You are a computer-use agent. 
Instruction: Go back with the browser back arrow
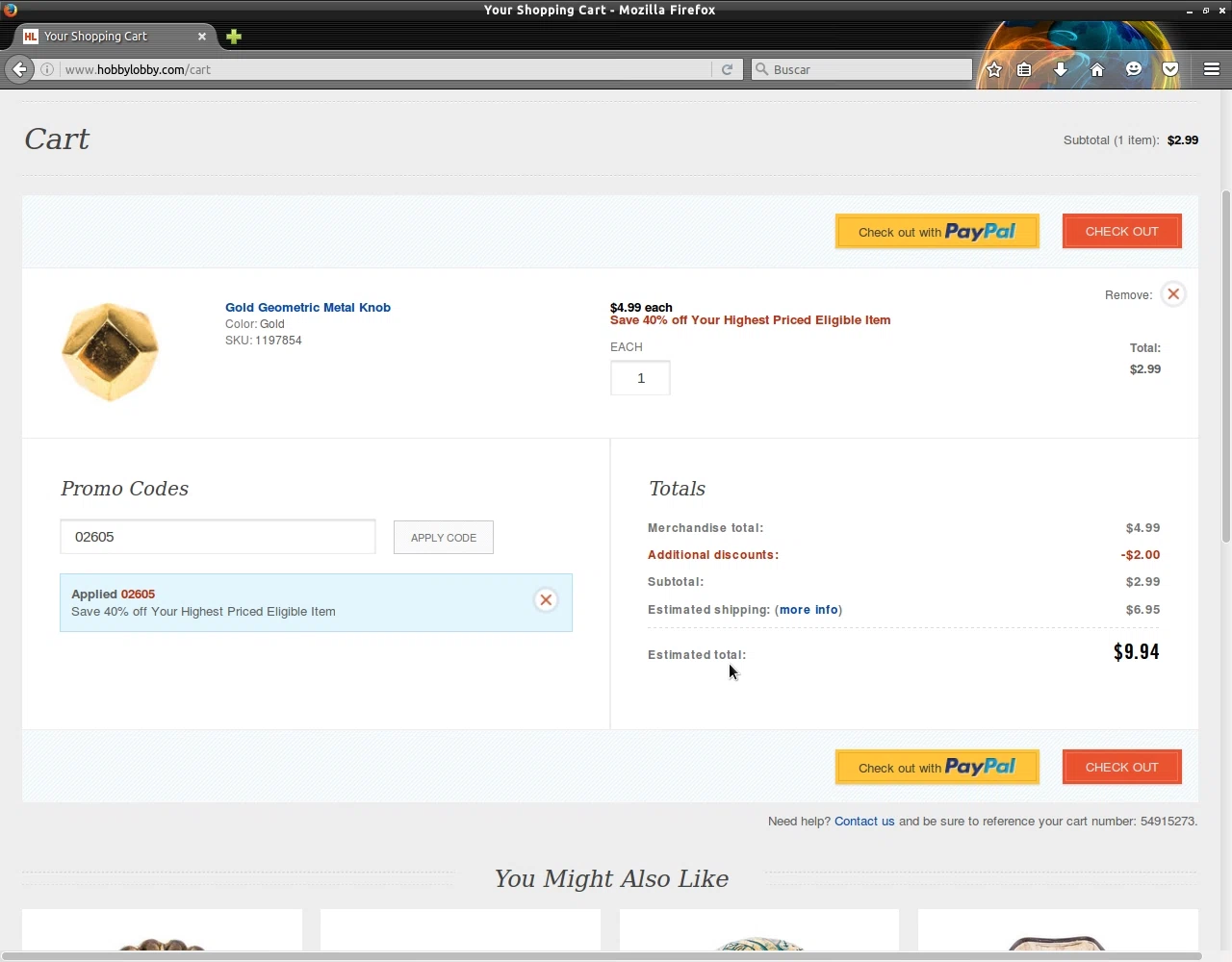[19, 69]
